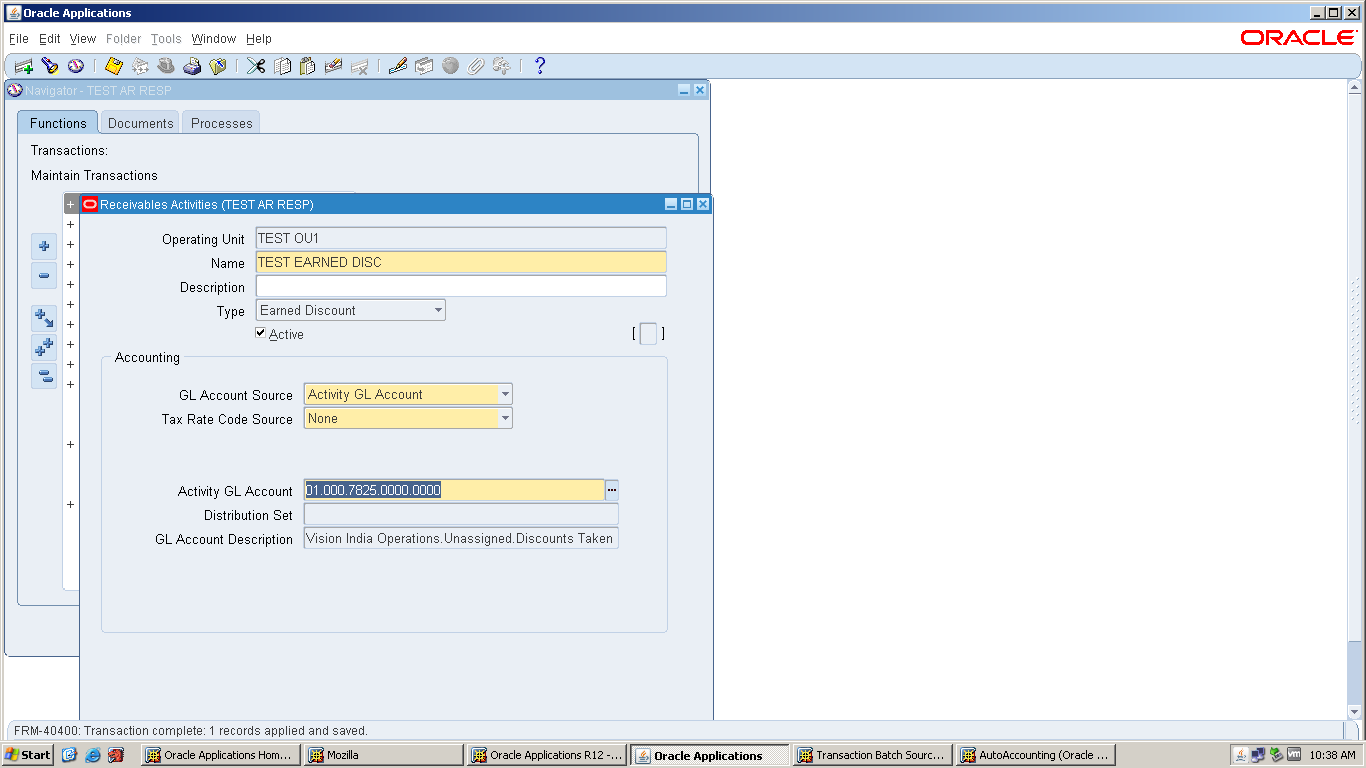Select the Find flashlight icon
Viewport: 1366px width, 768px height.
pyautogui.click(x=48, y=65)
